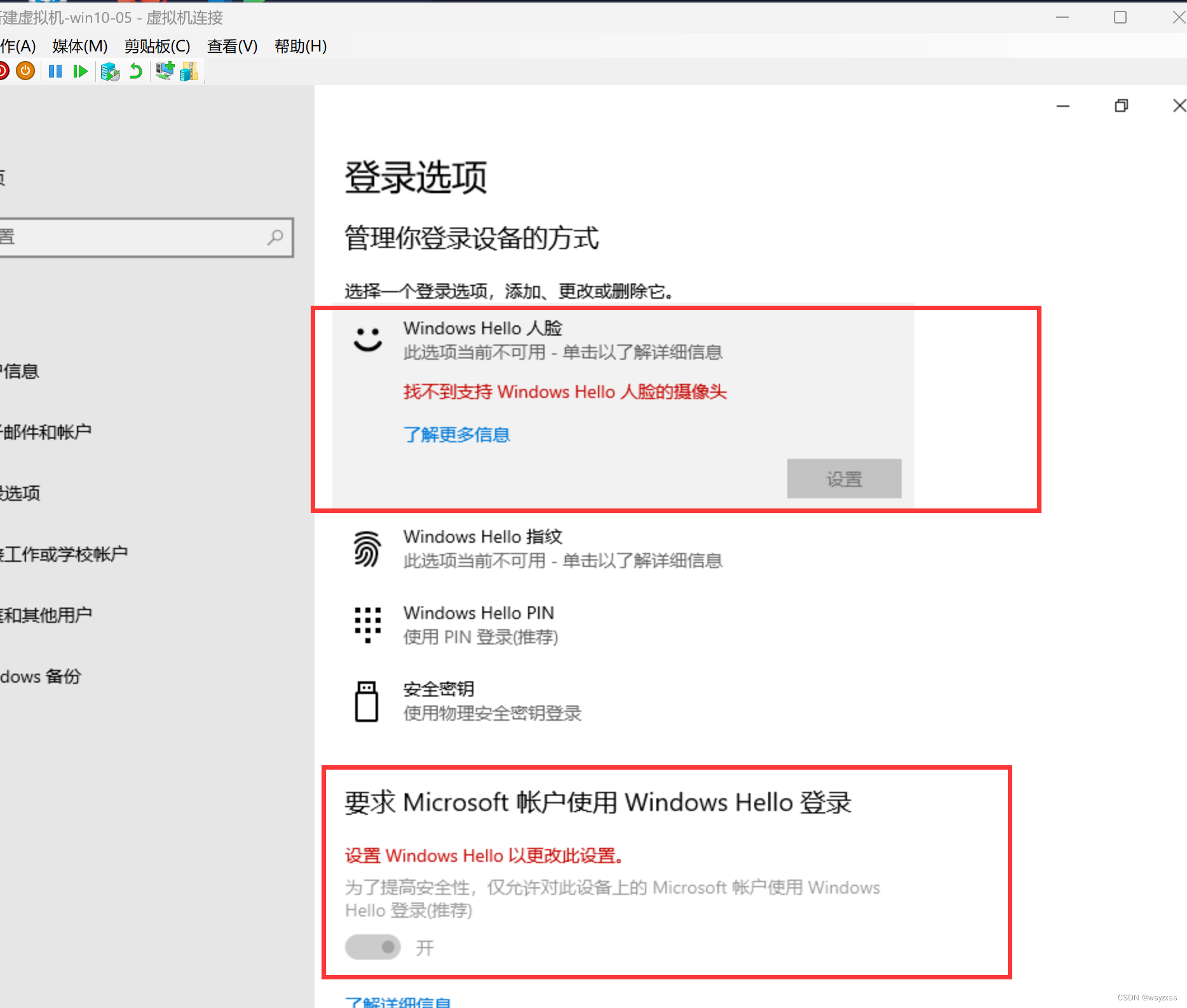Click the magnifier icon in the search box
Screen dimensions: 1187x1008
pyautogui.click(x=275, y=238)
